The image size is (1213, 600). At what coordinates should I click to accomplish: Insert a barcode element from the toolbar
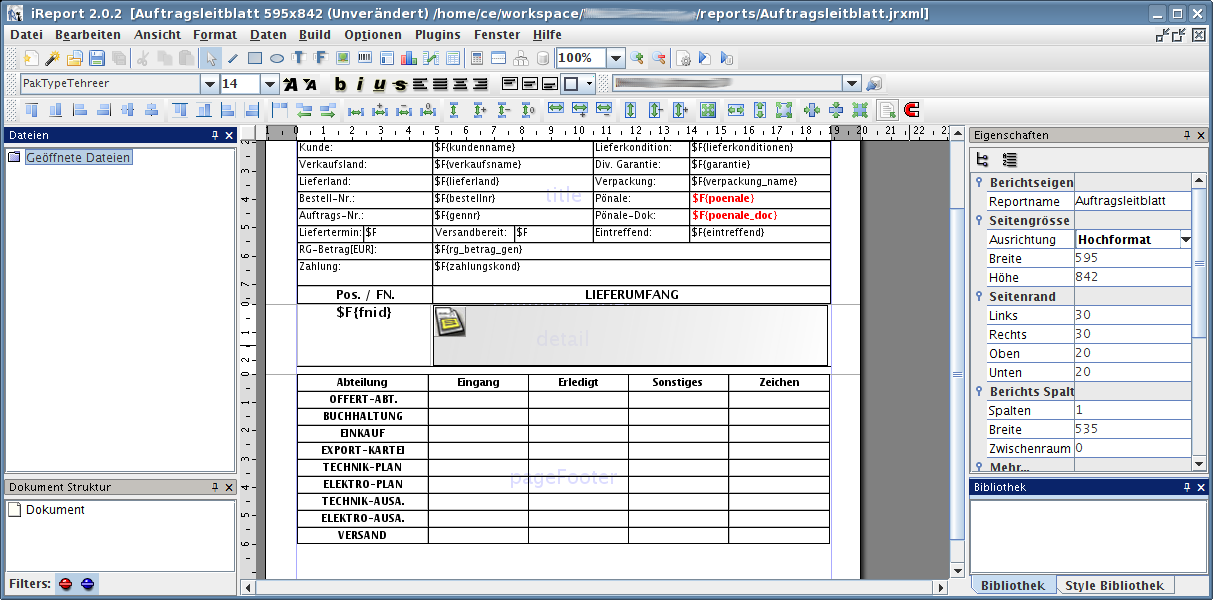click(x=364, y=58)
